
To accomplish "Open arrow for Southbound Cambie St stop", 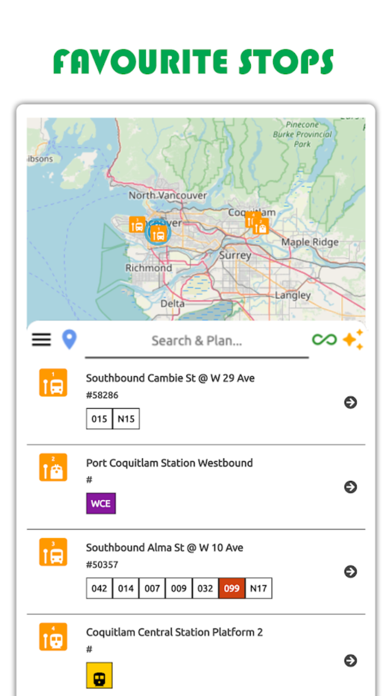I will click(x=351, y=402).
